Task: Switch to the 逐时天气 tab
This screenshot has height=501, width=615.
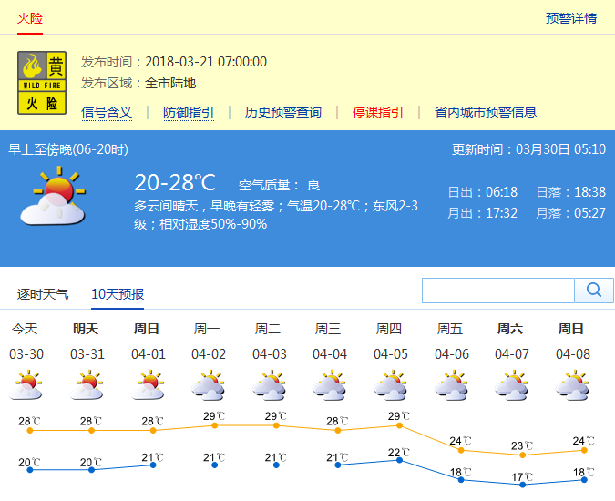Action: pyautogui.click(x=43, y=294)
